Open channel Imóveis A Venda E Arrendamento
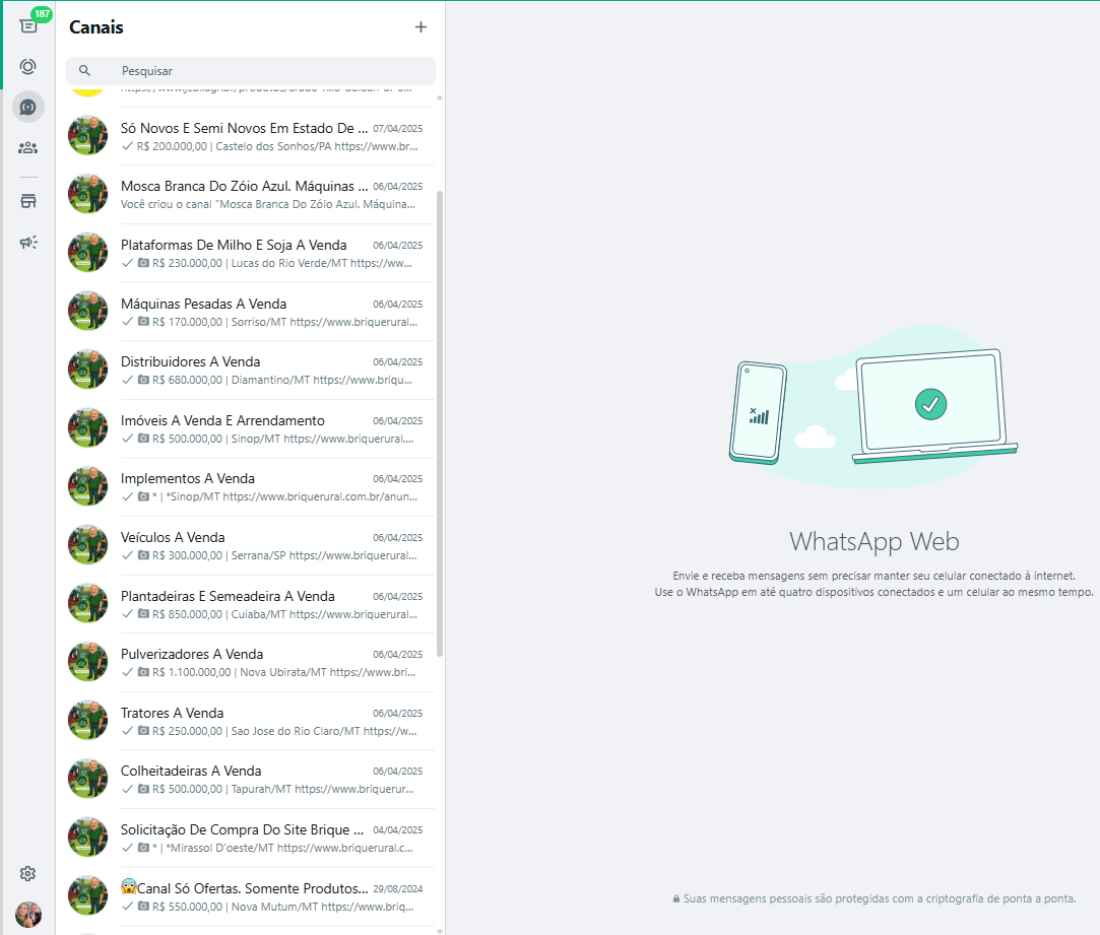This screenshot has width=1100, height=935. coord(250,429)
